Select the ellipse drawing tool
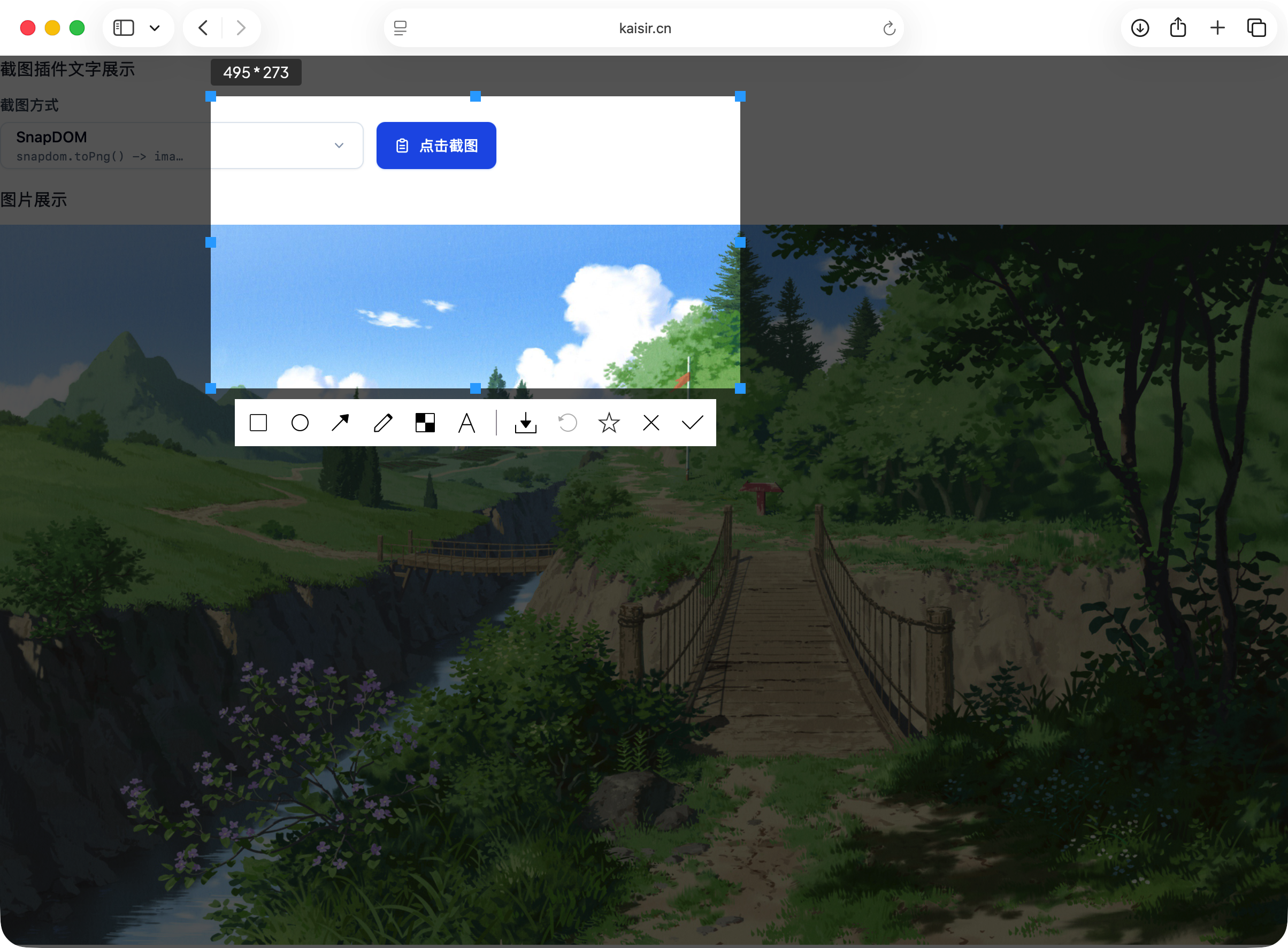1288x948 pixels. coord(300,423)
